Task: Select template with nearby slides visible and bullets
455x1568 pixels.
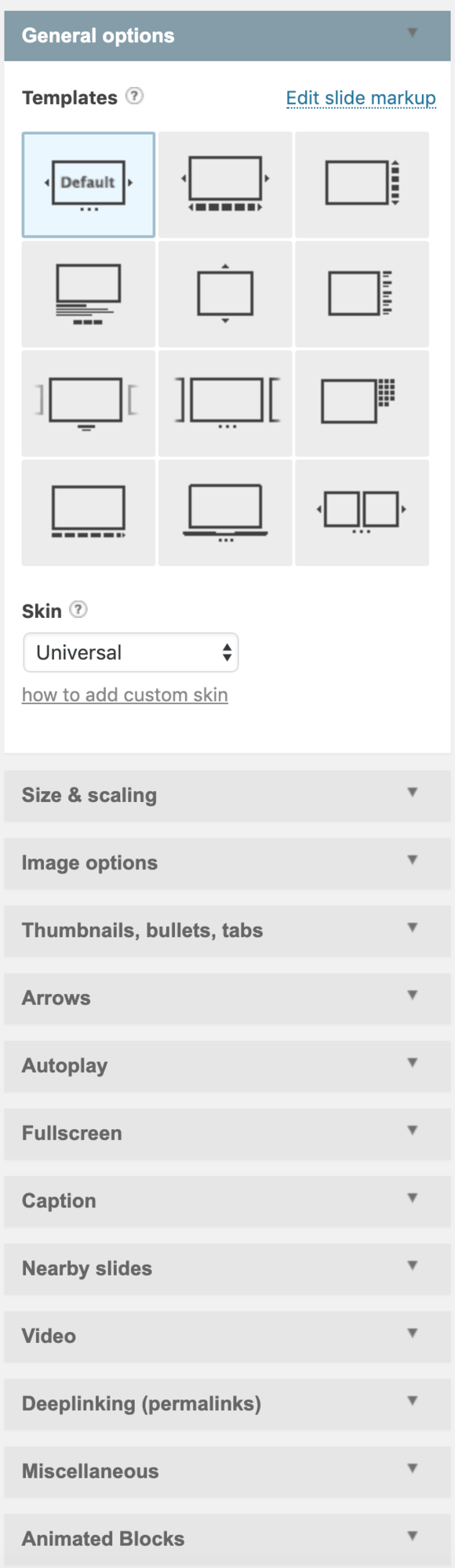Action: click(x=225, y=403)
